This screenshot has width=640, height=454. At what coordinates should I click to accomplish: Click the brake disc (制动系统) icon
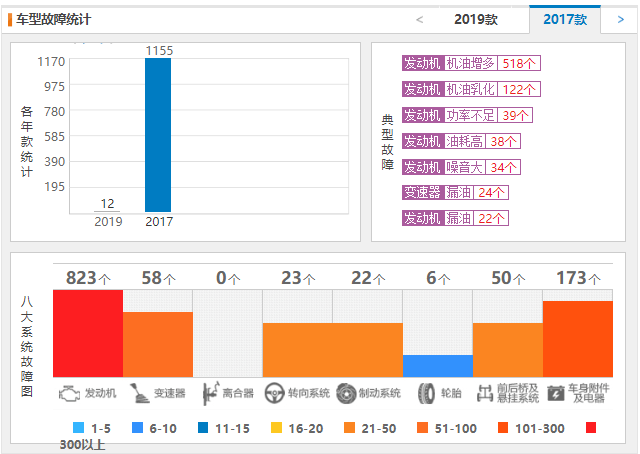click(x=346, y=394)
